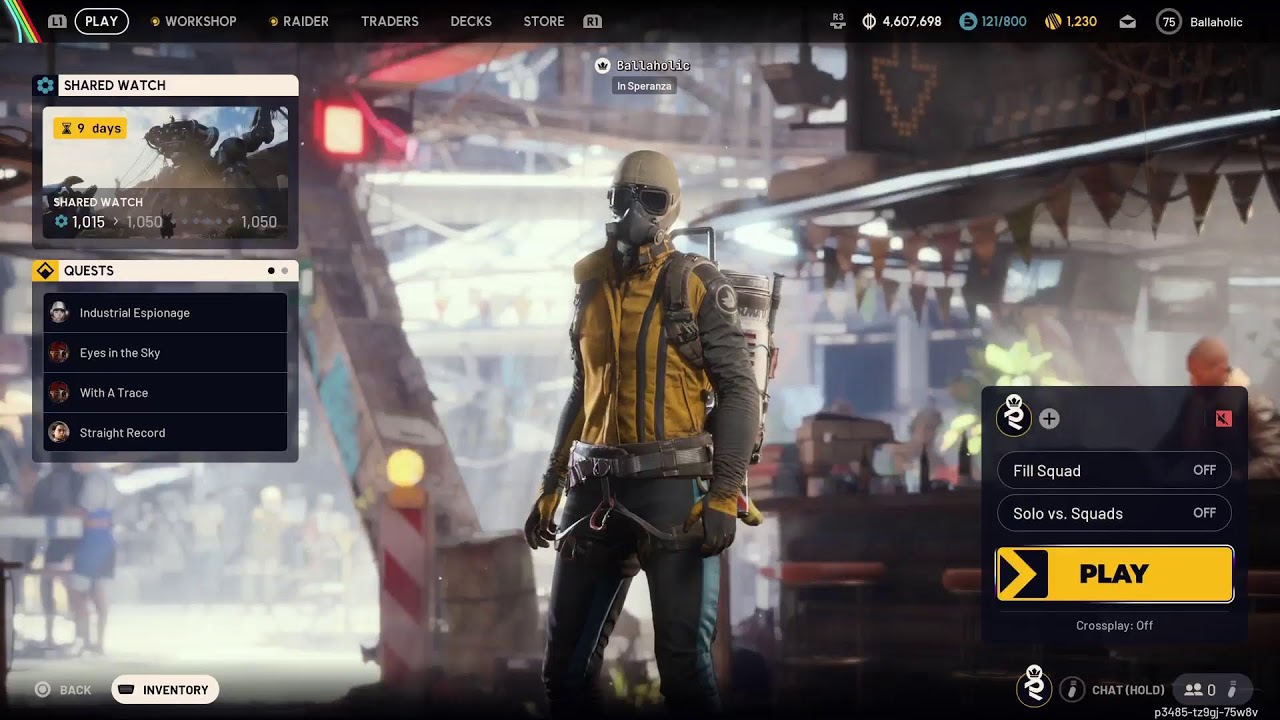Click the Ballaholic username in top bar
The height and width of the screenshot is (720, 1280).
1216,22
